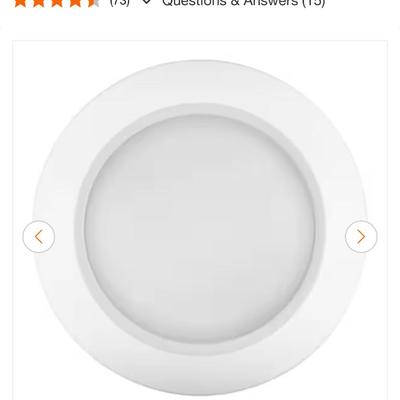
Task: Click the frosted center lens of the light
Action: 200,224
